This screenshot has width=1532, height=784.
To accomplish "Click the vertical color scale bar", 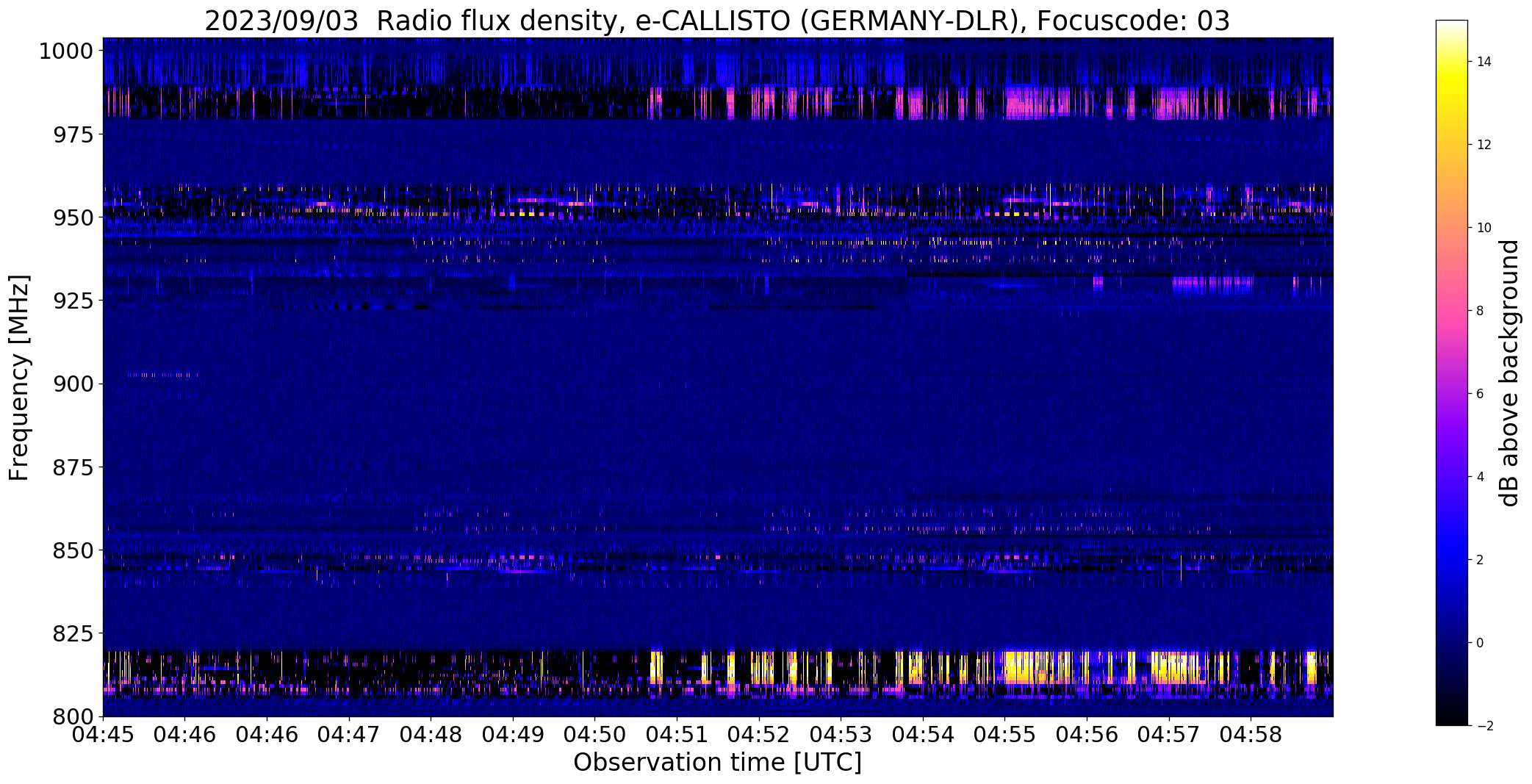I will point(1451,373).
